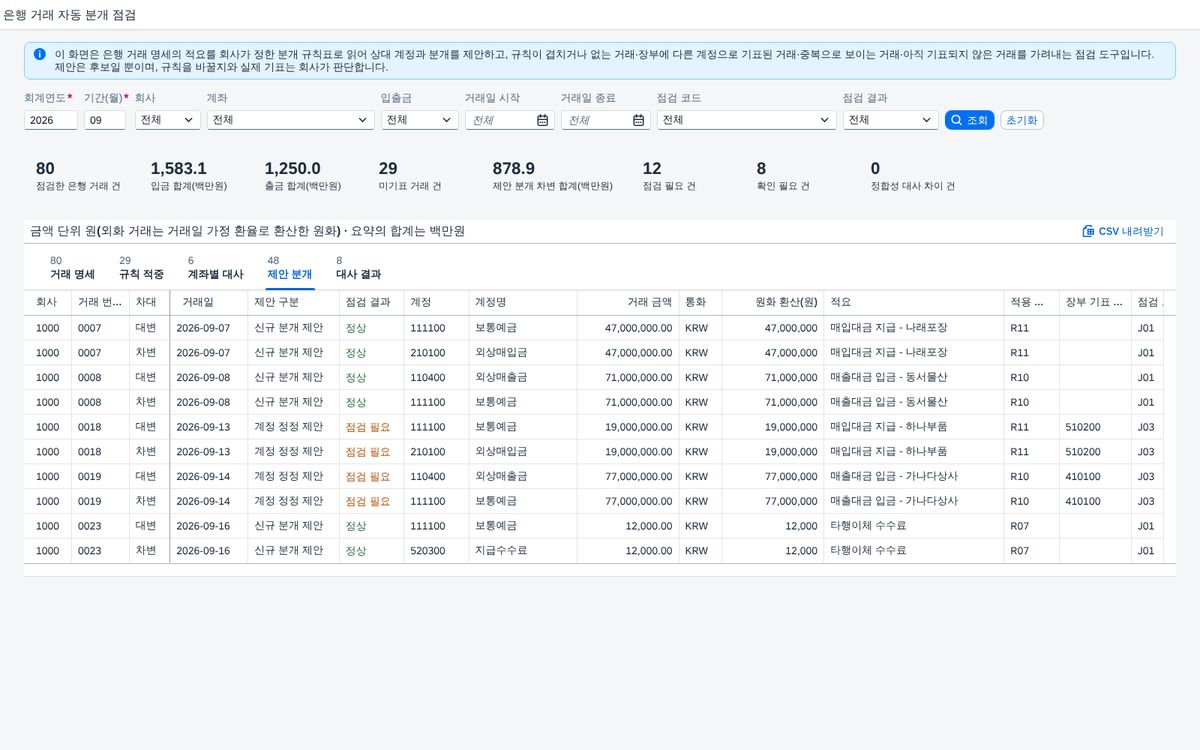
Task: Open calendar picker for 거래일 종료
Action: tap(638, 120)
